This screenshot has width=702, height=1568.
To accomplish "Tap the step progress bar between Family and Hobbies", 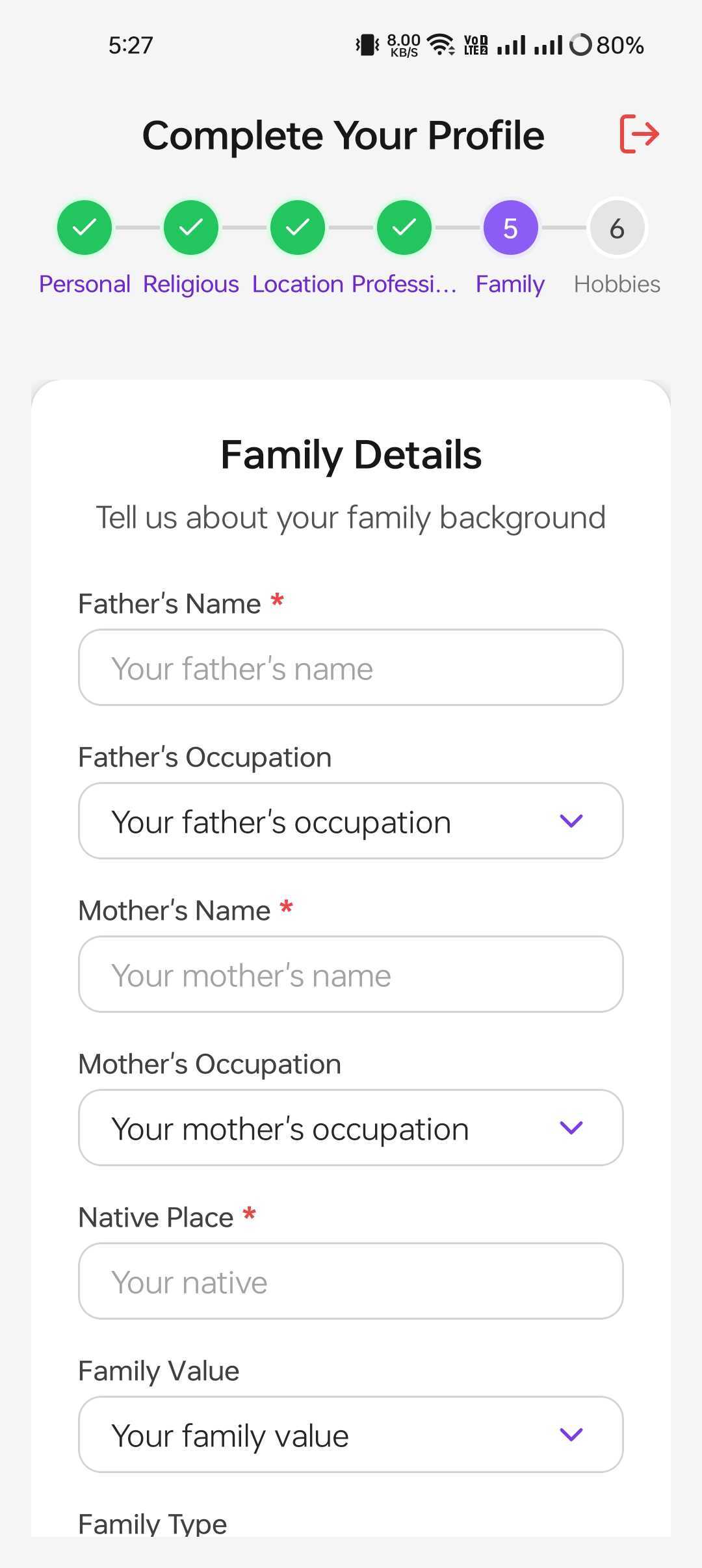I will point(564,227).
